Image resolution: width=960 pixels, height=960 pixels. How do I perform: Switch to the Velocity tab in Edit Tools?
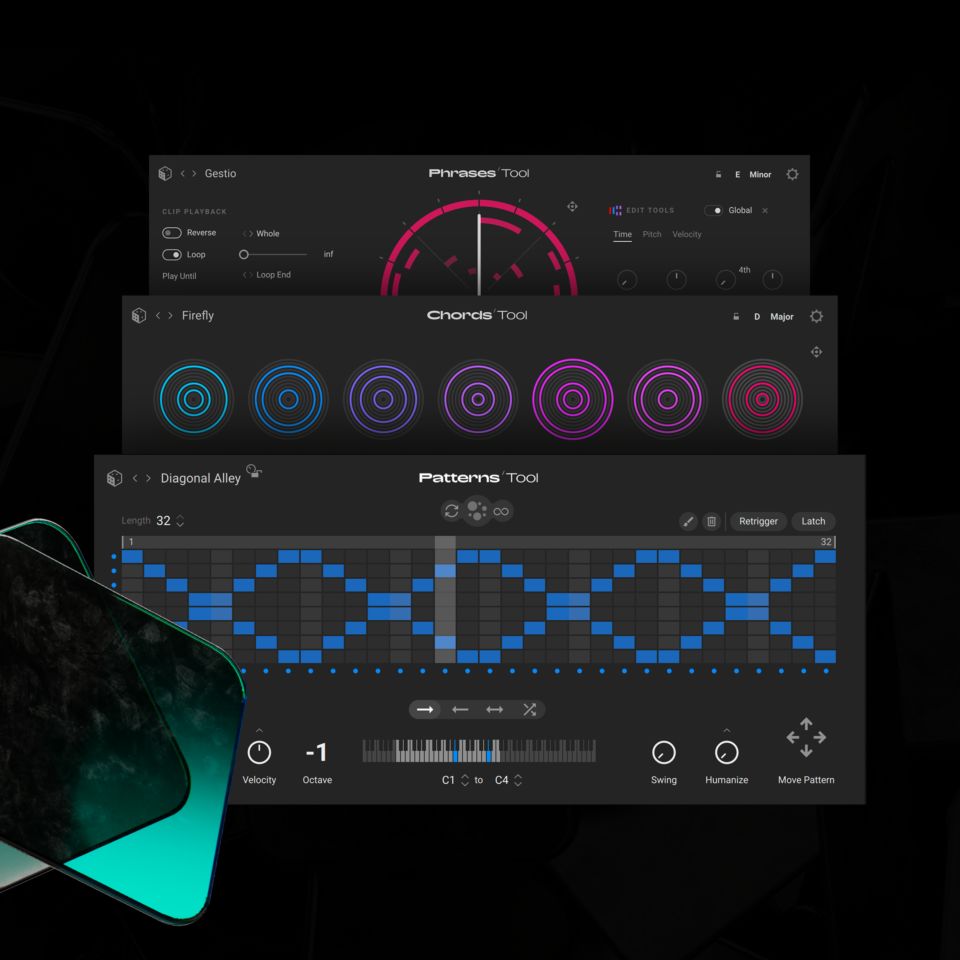pos(686,234)
